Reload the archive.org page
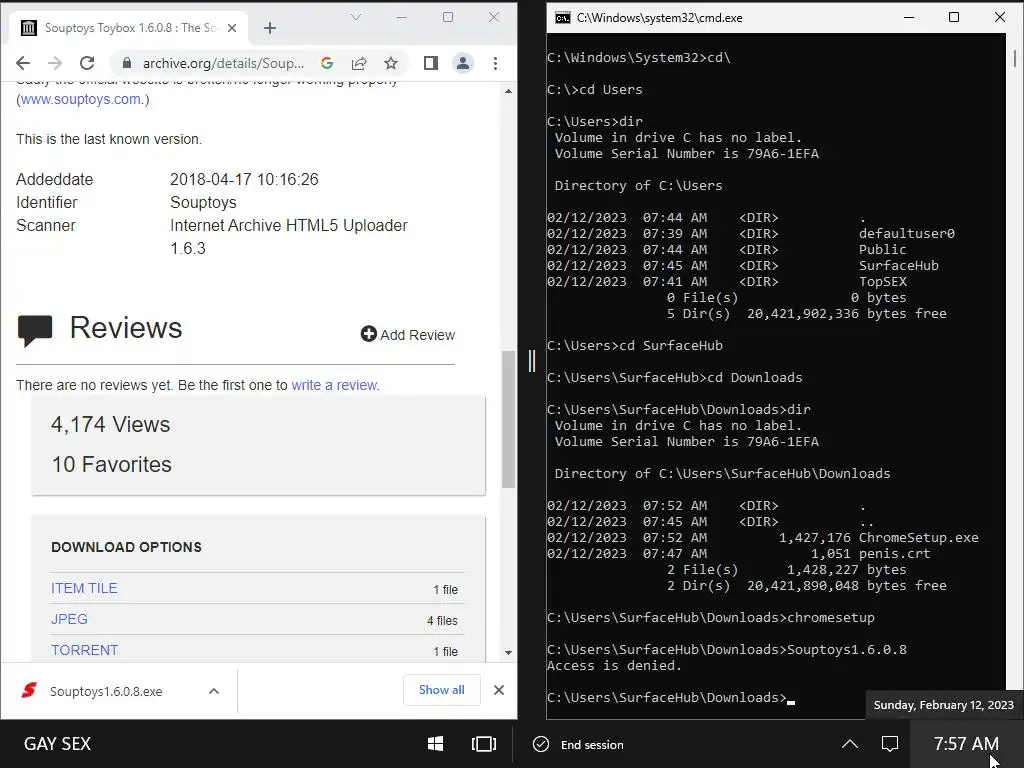 click(x=87, y=63)
